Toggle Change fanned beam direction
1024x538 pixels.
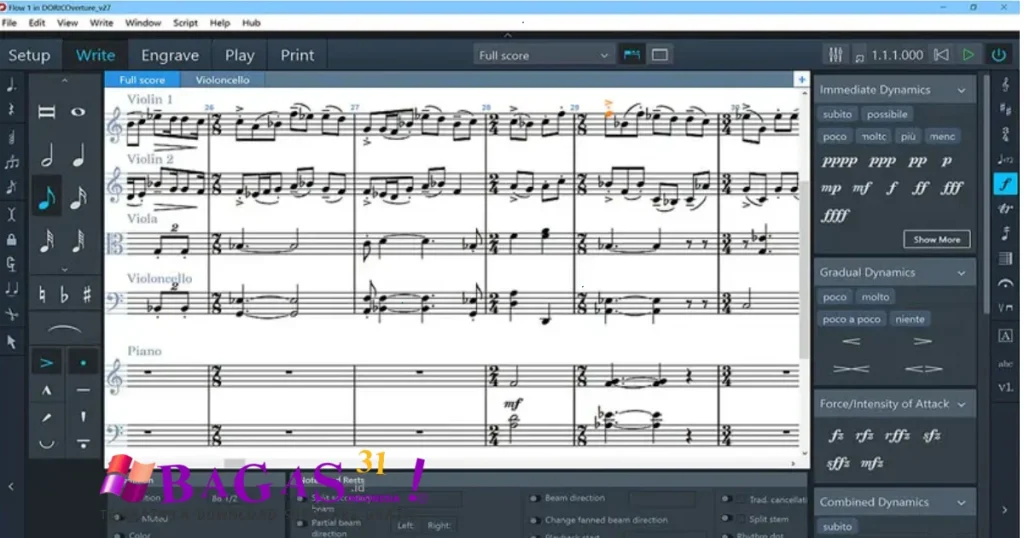coord(535,520)
